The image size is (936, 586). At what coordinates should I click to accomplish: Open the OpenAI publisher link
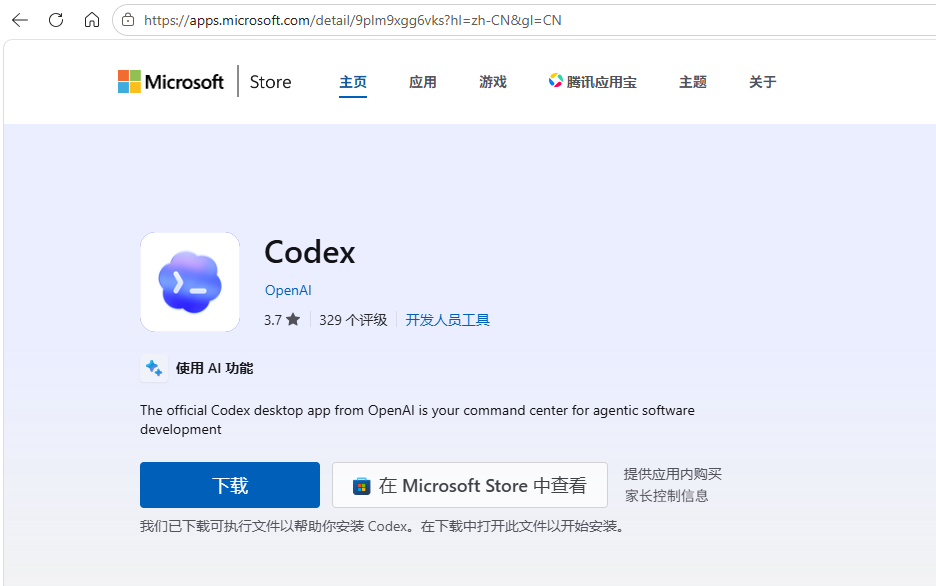click(288, 290)
